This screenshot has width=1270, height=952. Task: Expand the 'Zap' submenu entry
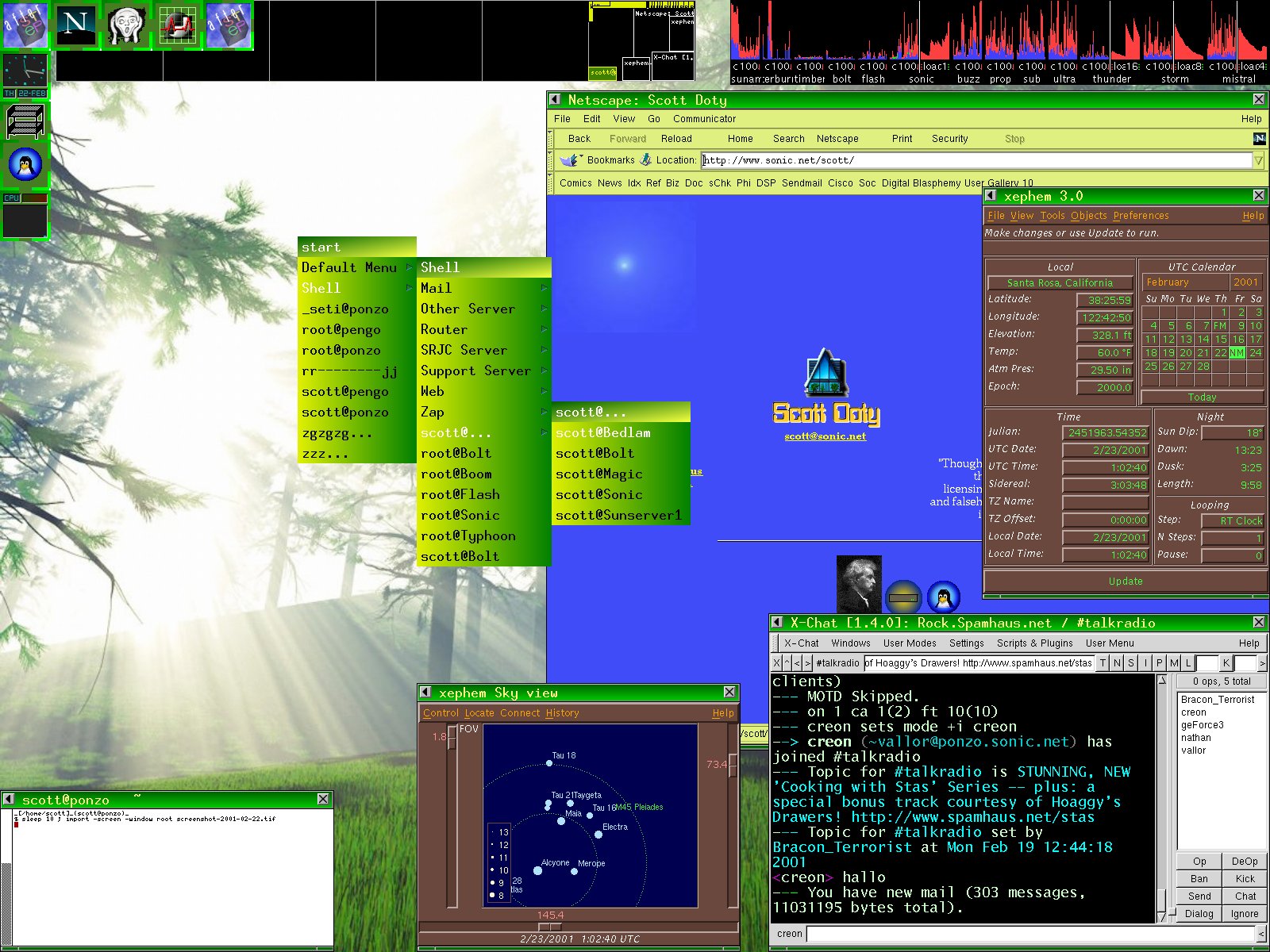(483, 412)
